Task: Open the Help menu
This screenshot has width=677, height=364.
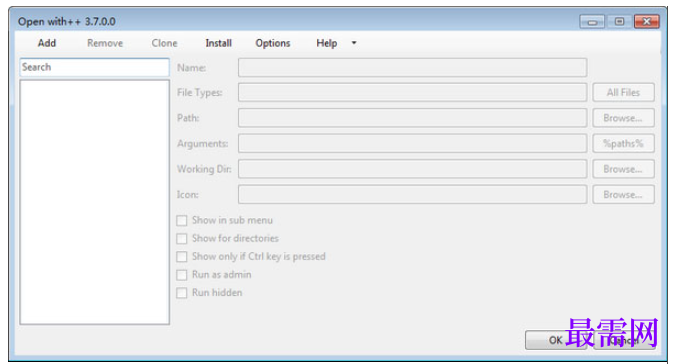Action: pos(326,43)
